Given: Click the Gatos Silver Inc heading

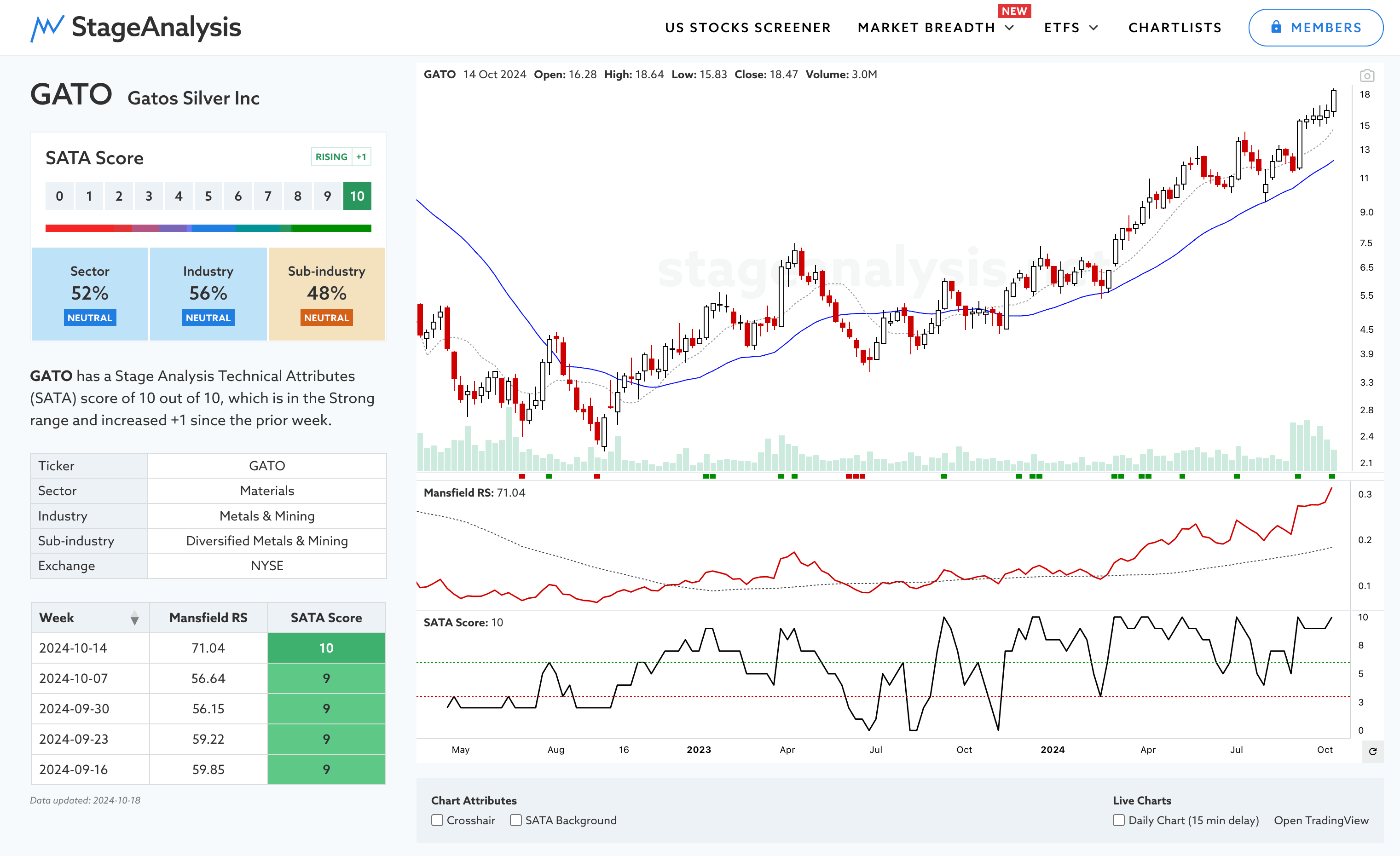Looking at the screenshot, I should click(x=193, y=98).
